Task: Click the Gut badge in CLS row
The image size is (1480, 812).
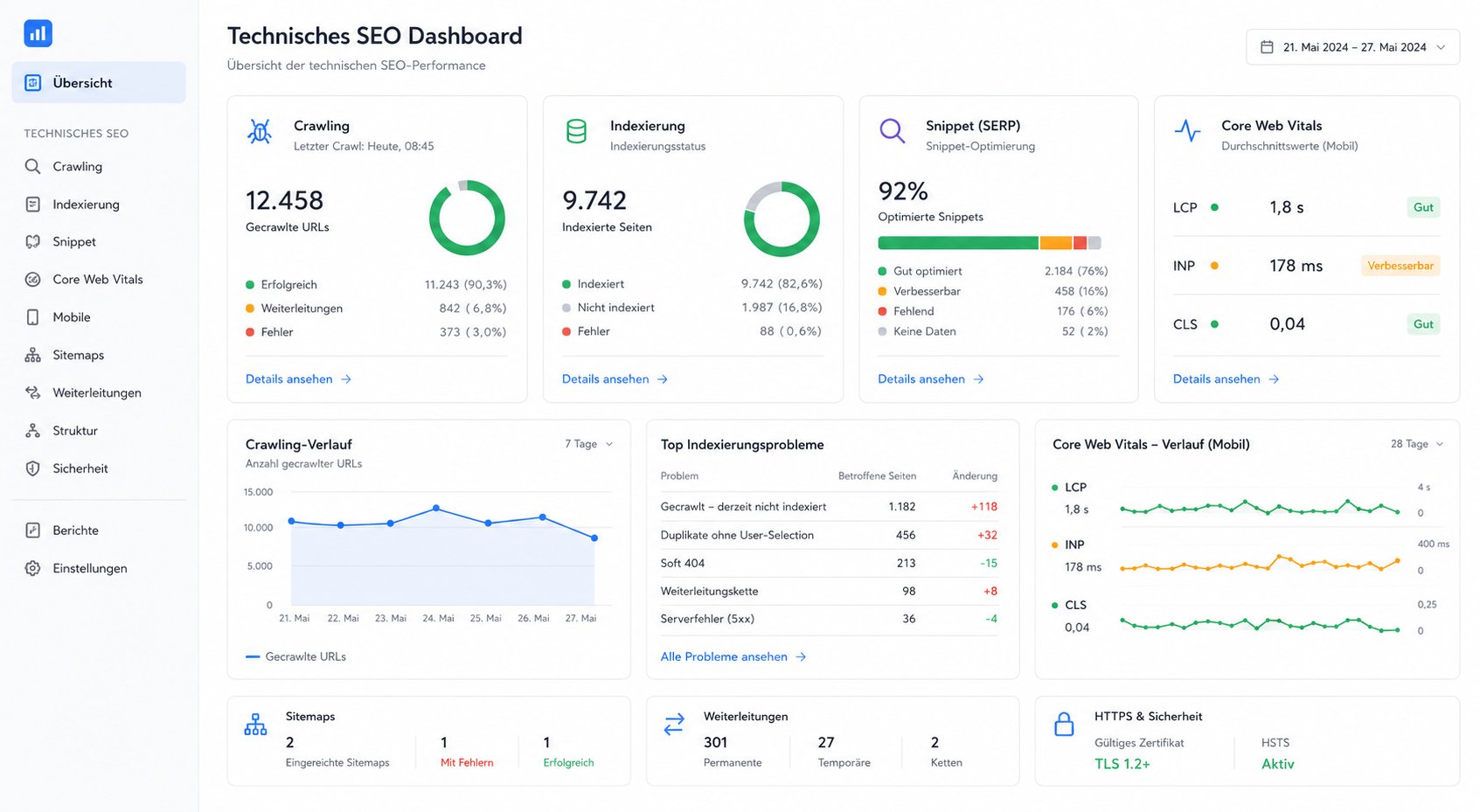Action: pyautogui.click(x=1423, y=324)
